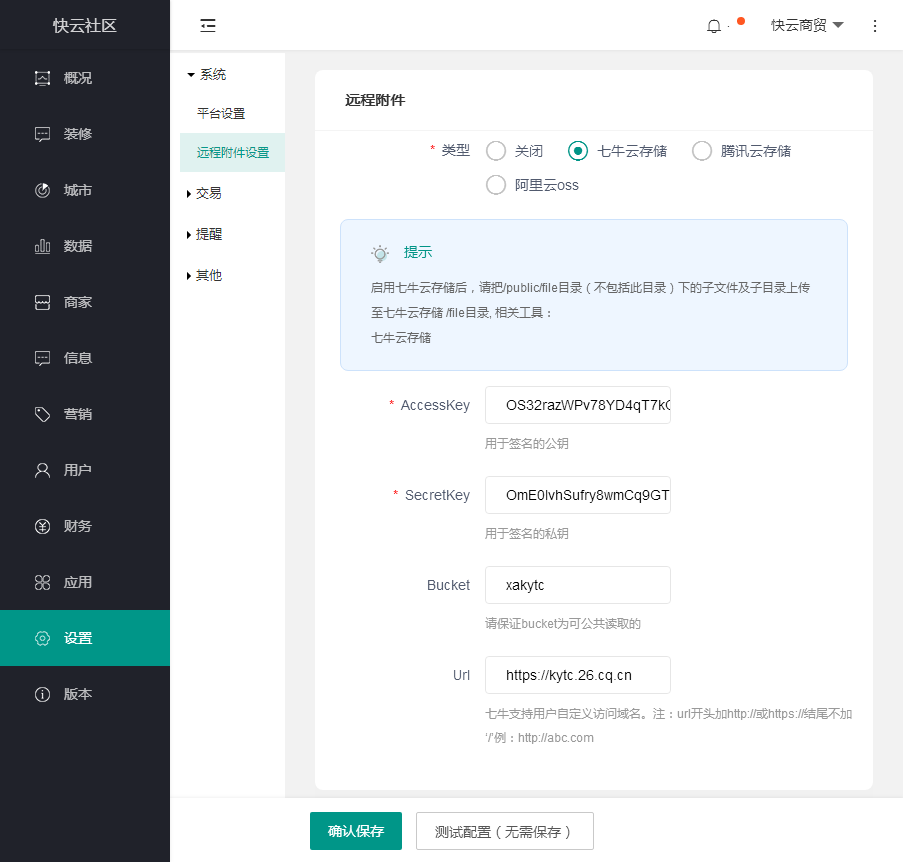903x862 pixels.
Task: Open the notification bell icon
Action: pos(713,26)
